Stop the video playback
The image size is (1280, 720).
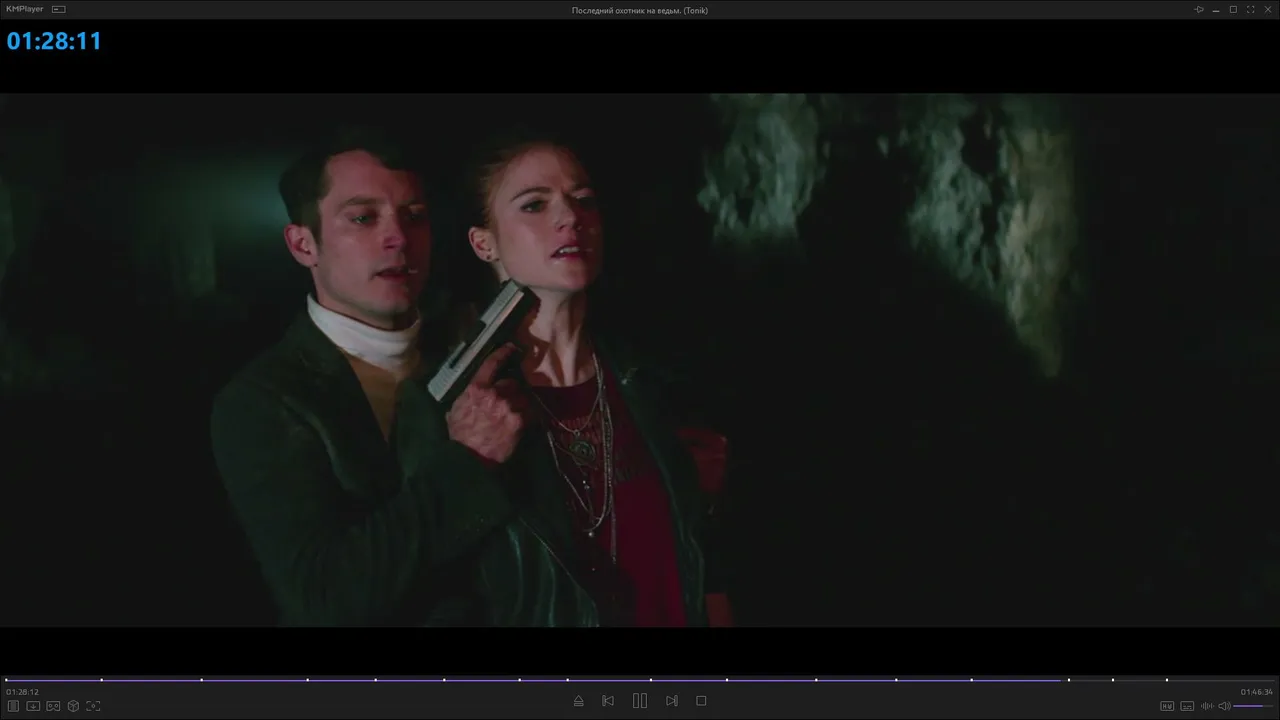[x=701, y=701]
